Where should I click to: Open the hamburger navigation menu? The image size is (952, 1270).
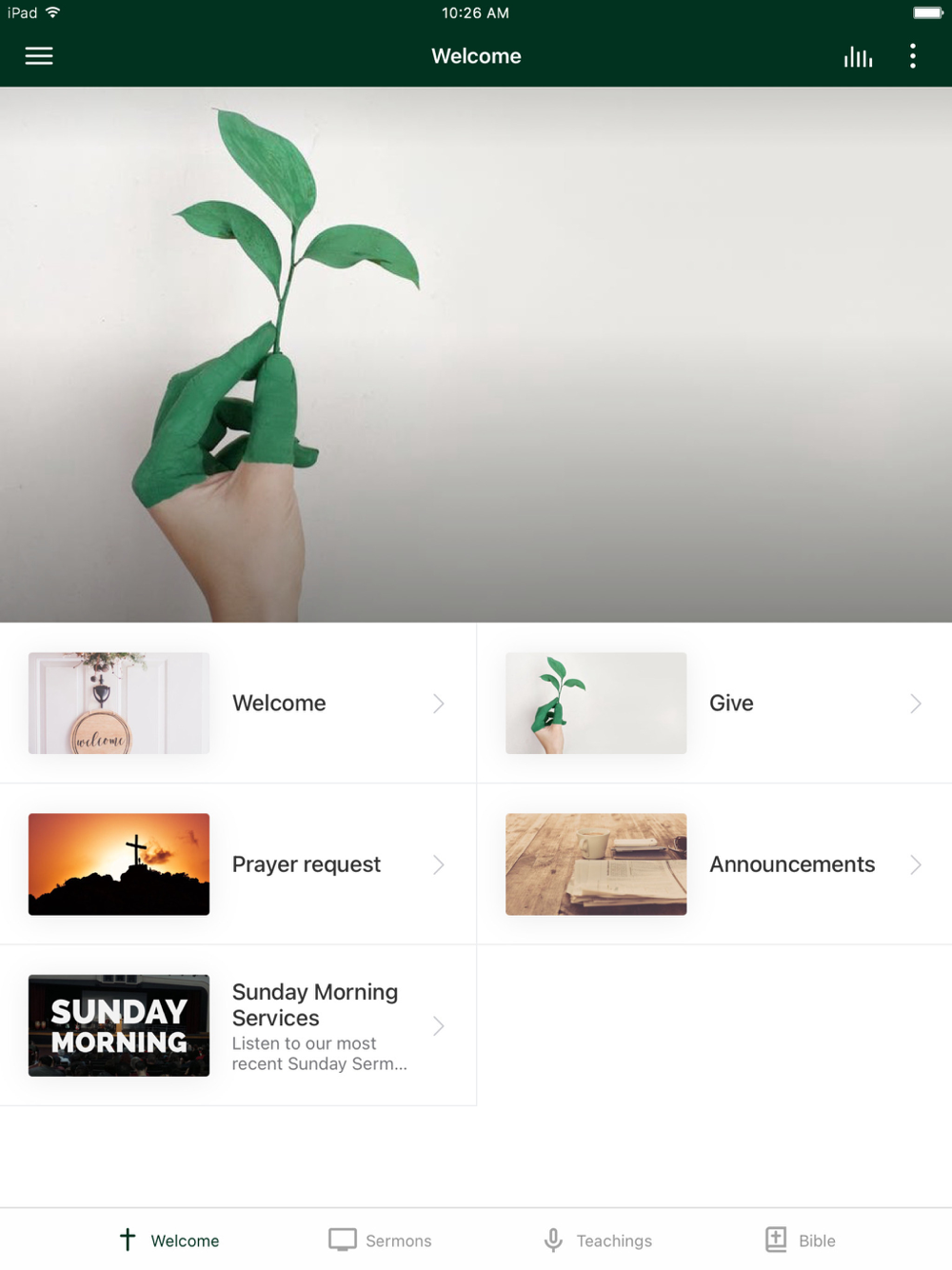click(x=39, y=56)
